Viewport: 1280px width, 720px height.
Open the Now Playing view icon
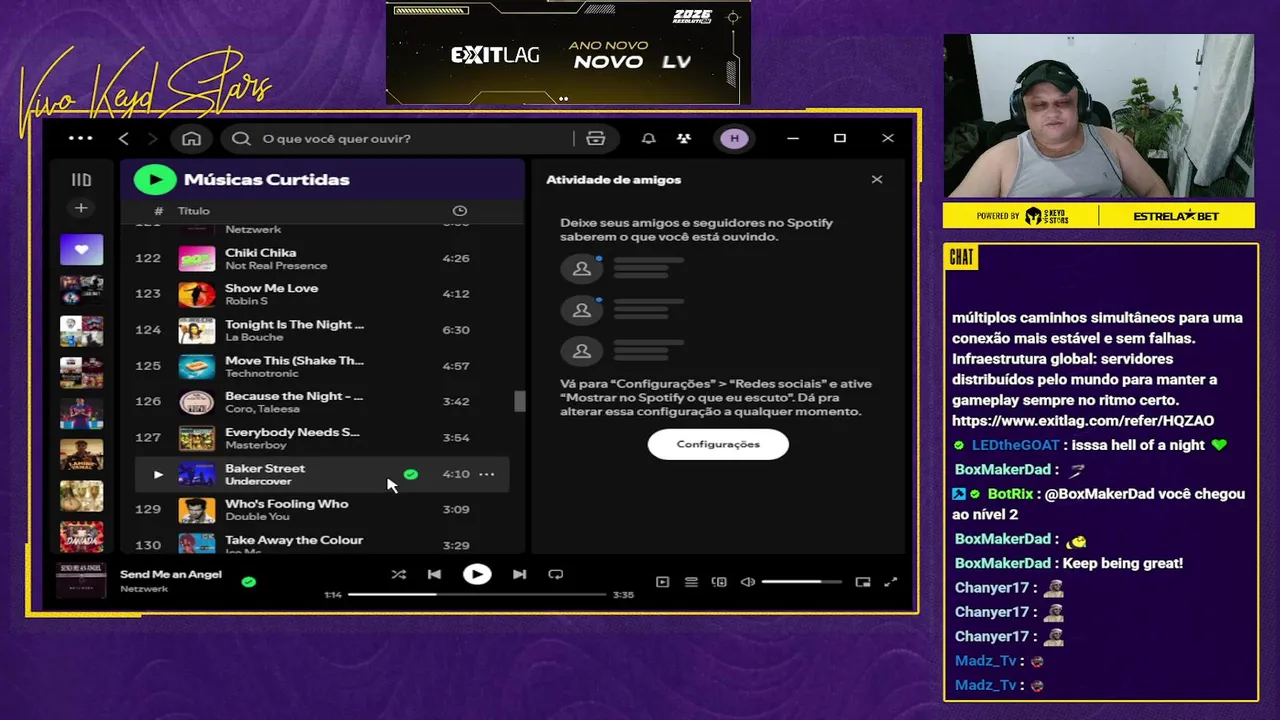(x=662, y=582)
